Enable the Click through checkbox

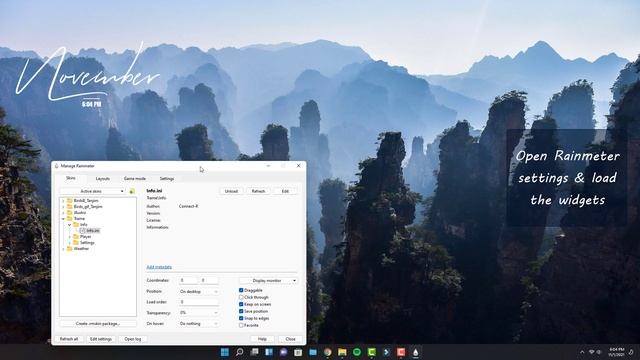click(241, 298)
